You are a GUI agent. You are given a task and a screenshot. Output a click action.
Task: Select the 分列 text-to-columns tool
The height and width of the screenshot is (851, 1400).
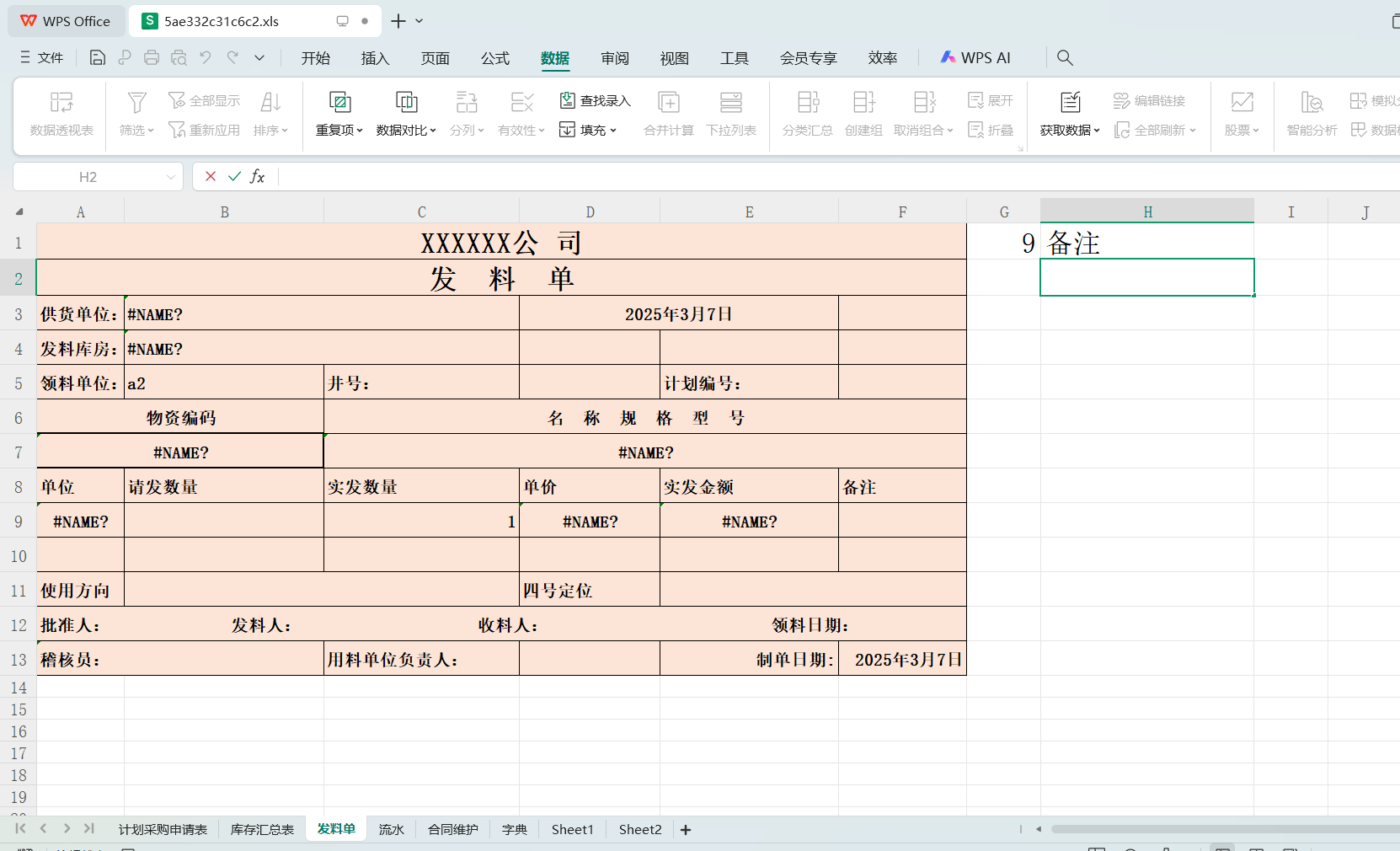click(466, 114)
